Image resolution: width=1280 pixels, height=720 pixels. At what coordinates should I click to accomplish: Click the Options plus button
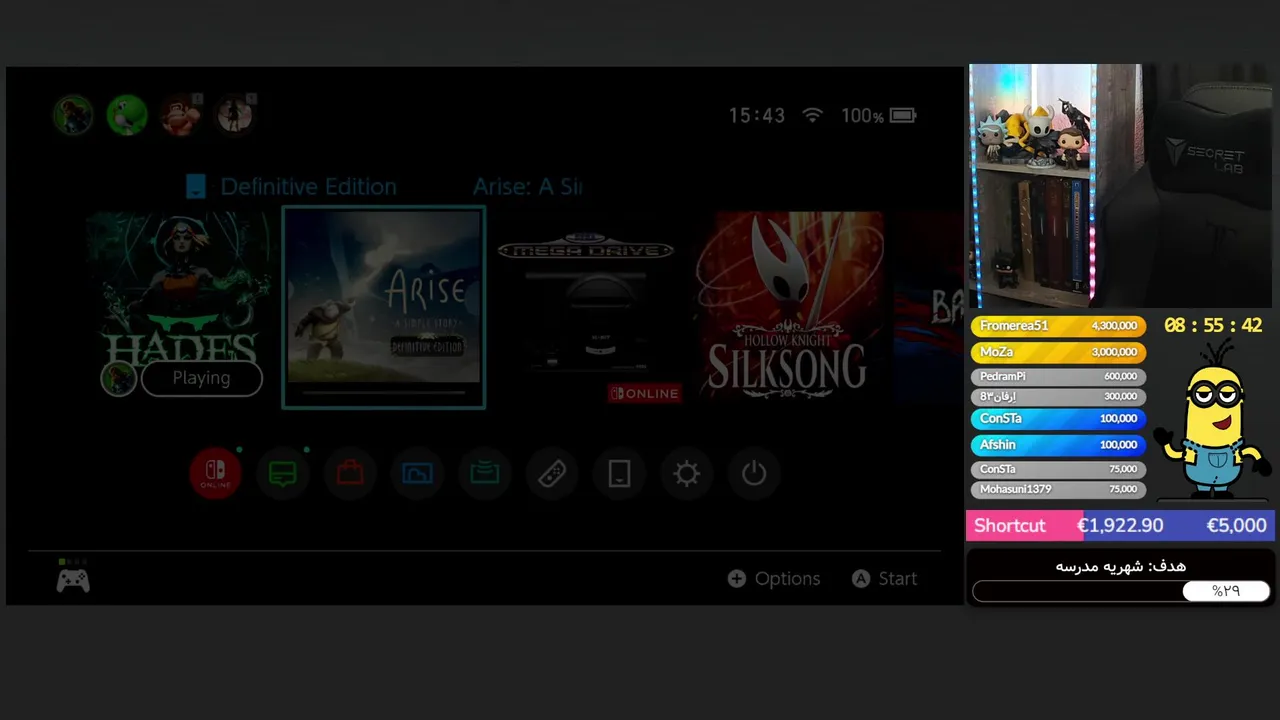pos(774,578)
